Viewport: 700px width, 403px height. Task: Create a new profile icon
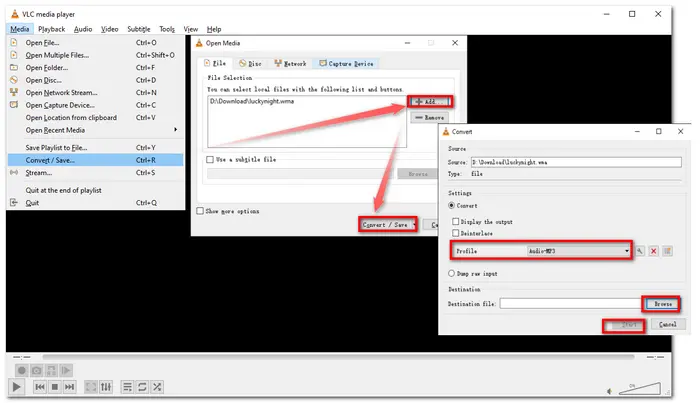pos(667,251)
